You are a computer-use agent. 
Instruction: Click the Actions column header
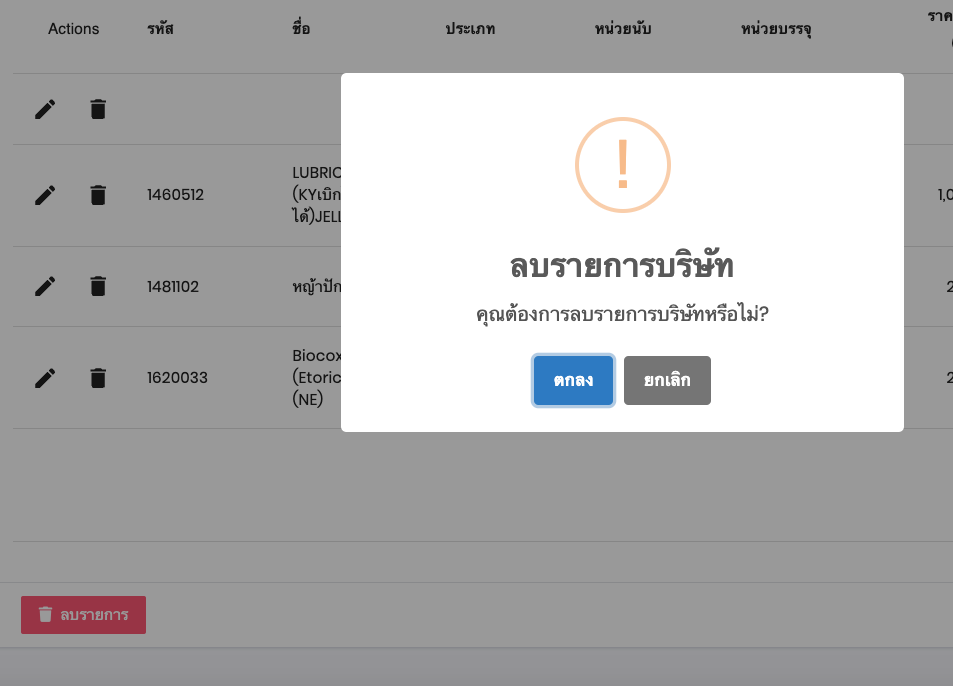pyautogui.click(x=74, y=29)
